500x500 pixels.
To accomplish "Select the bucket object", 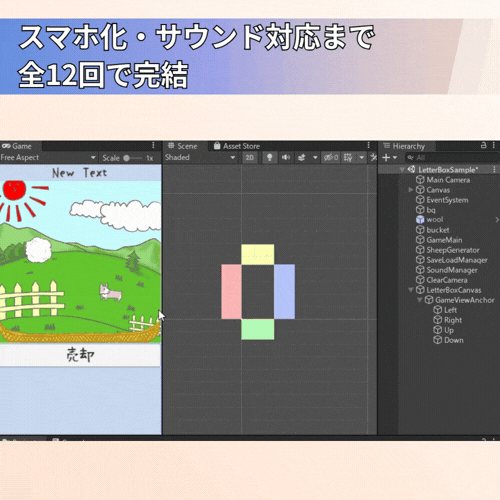I will (x=438, y=230).
